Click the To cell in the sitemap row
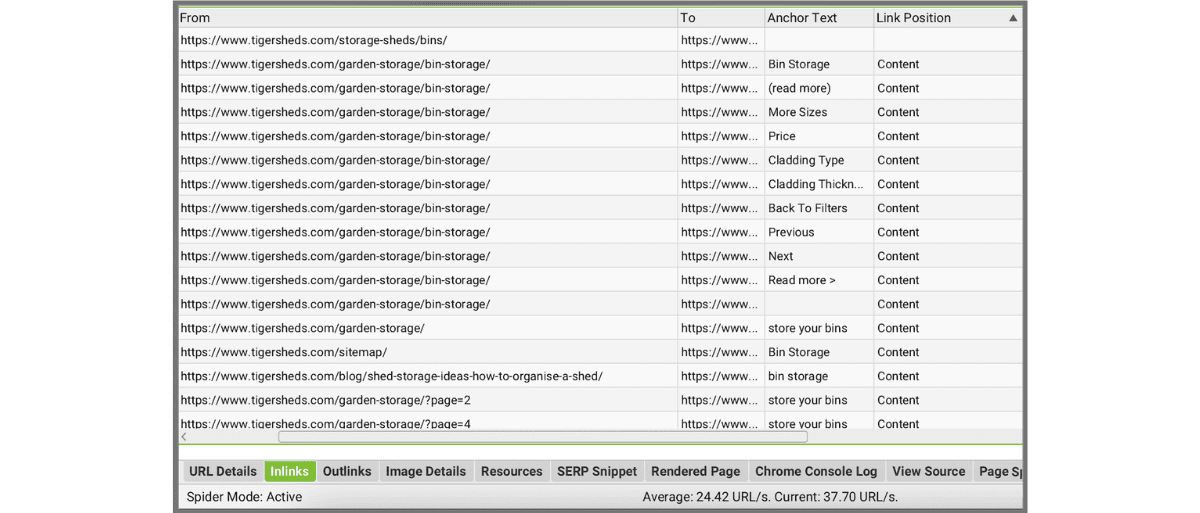Image resolution: width=1200 pixels, height=513 pixels. [x=721, y=352]
